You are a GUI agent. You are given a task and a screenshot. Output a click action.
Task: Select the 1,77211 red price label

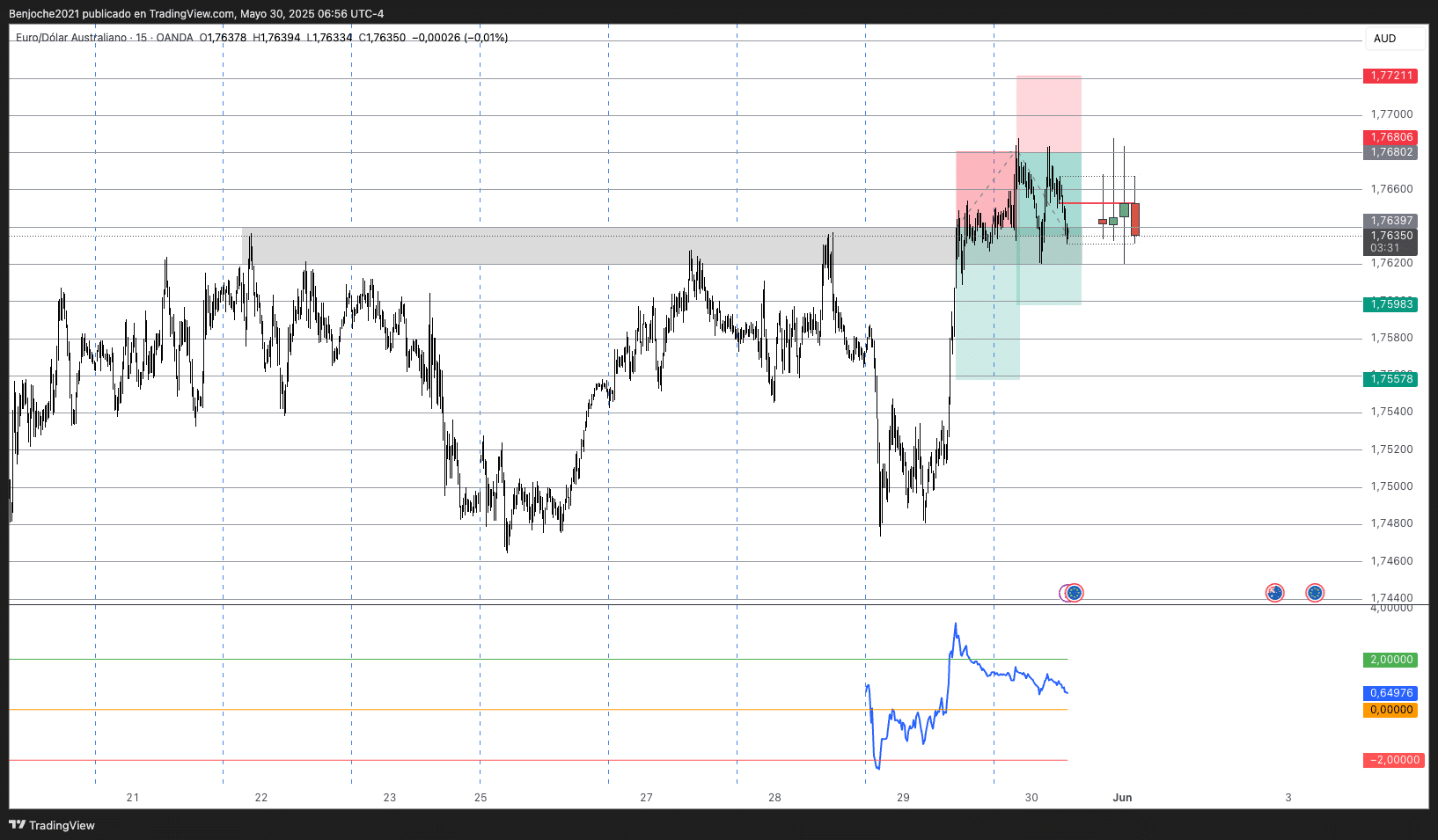coord(1391,76)
